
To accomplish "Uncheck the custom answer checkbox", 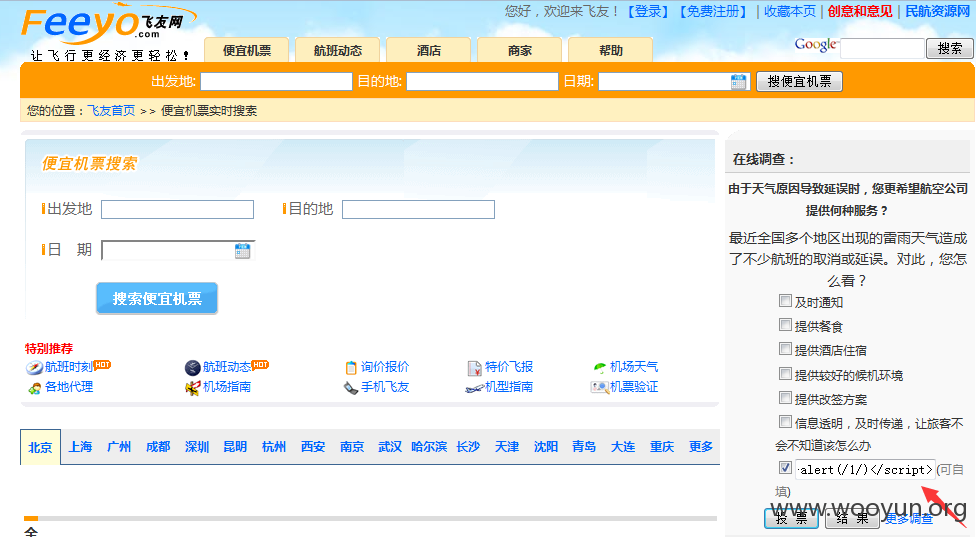I will [786, 467].
